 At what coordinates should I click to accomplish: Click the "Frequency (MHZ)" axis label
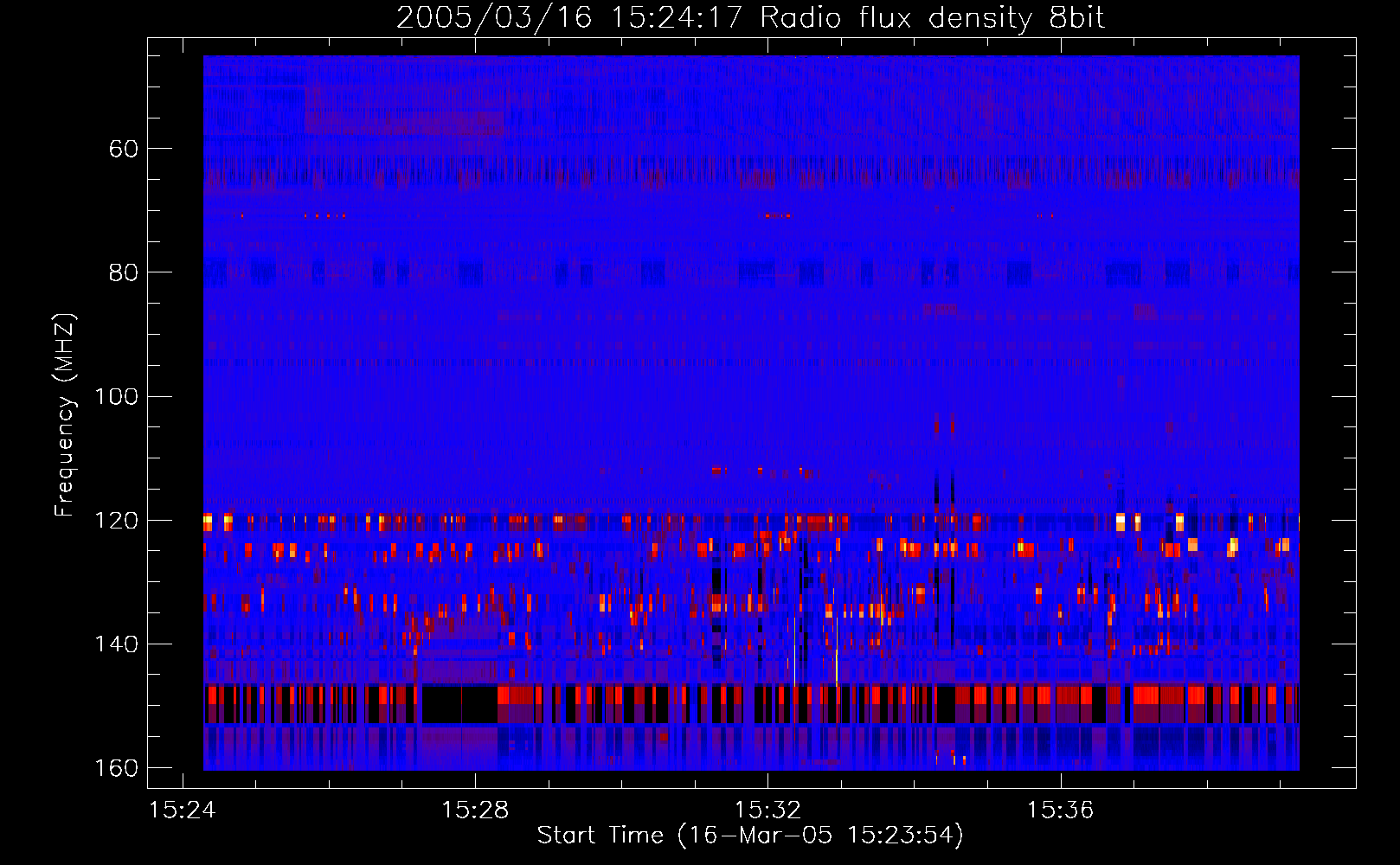point(65,414)
